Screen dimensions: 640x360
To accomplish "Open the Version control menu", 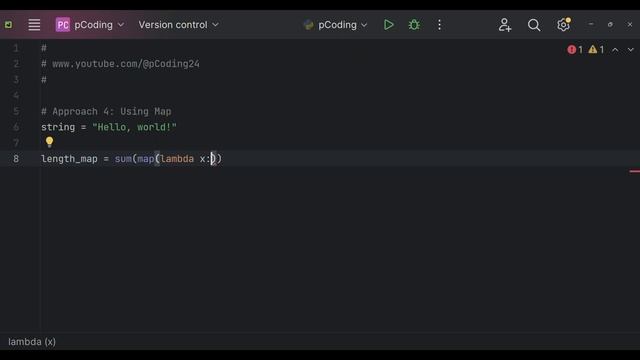I will [x=178, y=25].
